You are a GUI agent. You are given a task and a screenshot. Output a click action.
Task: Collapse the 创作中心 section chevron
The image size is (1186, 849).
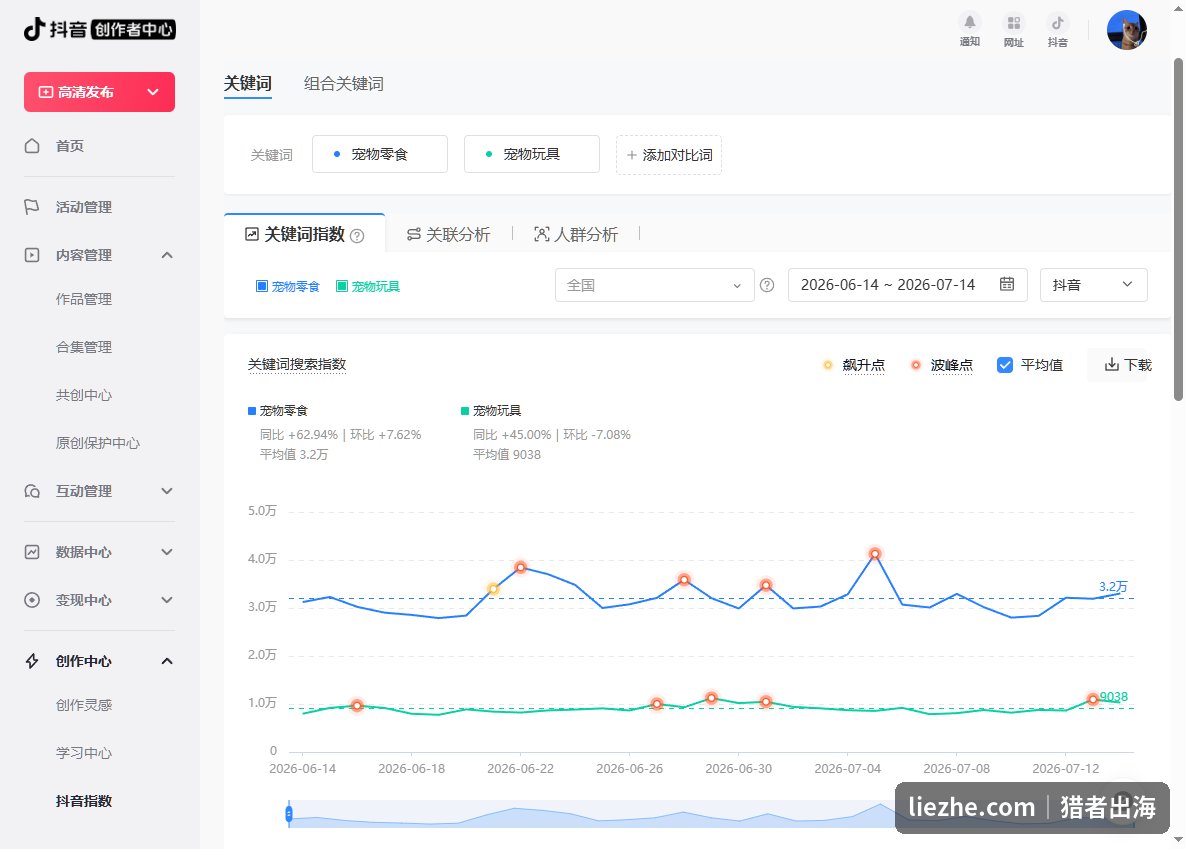(x=167, y=661)
